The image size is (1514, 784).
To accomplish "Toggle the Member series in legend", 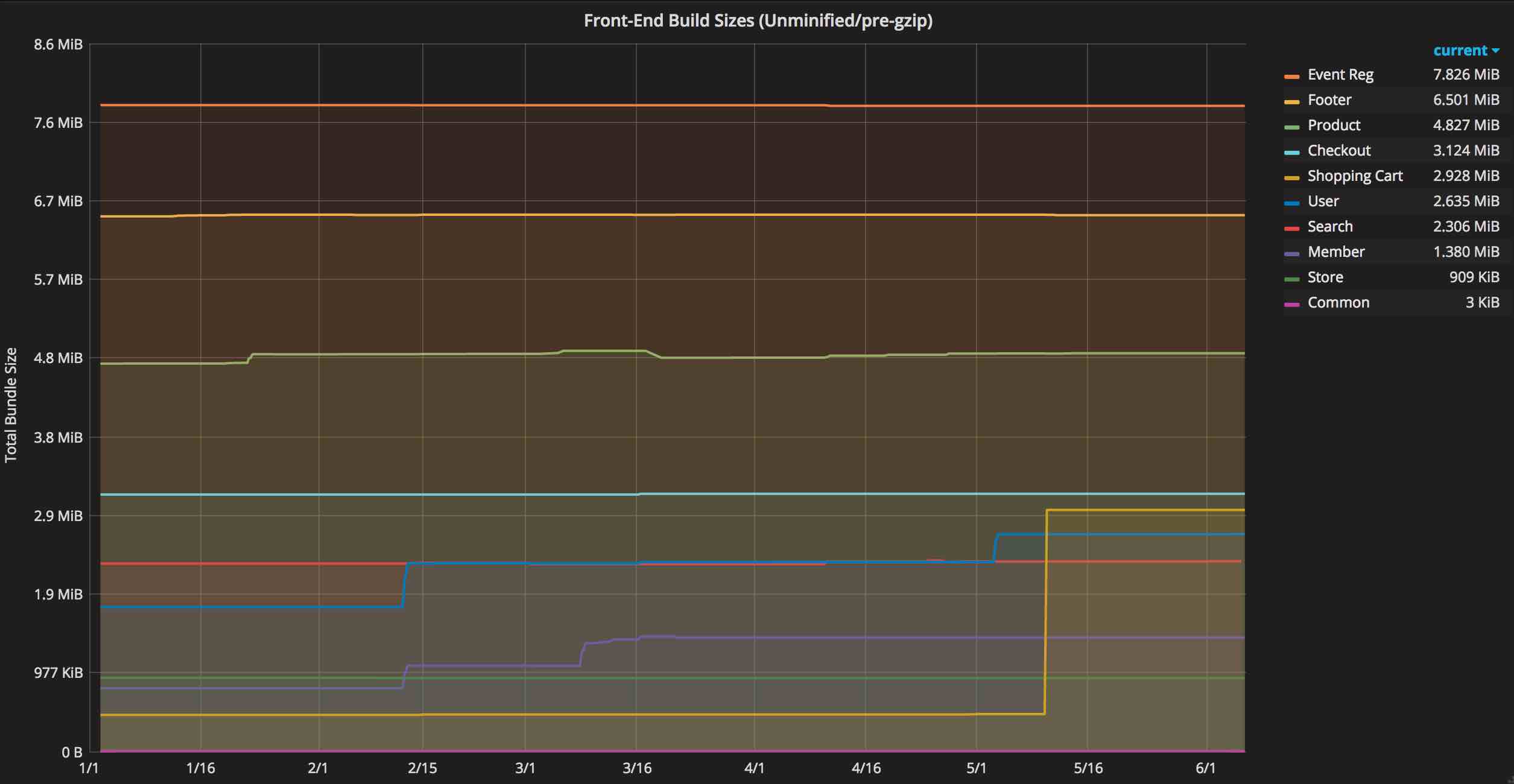I will 1336,252.
